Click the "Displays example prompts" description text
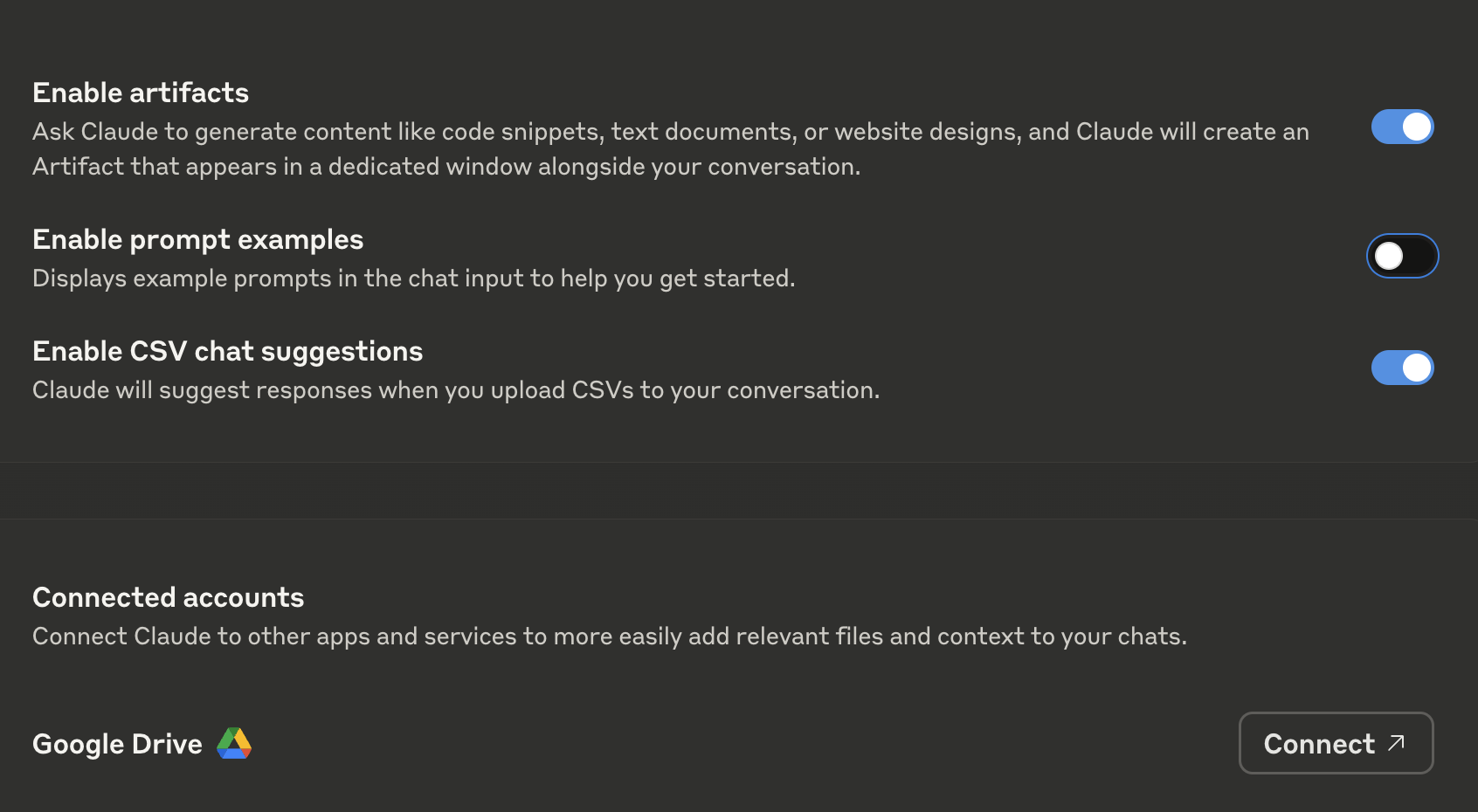The height and width of the screenshot is (812, 1478). (413, 279)
